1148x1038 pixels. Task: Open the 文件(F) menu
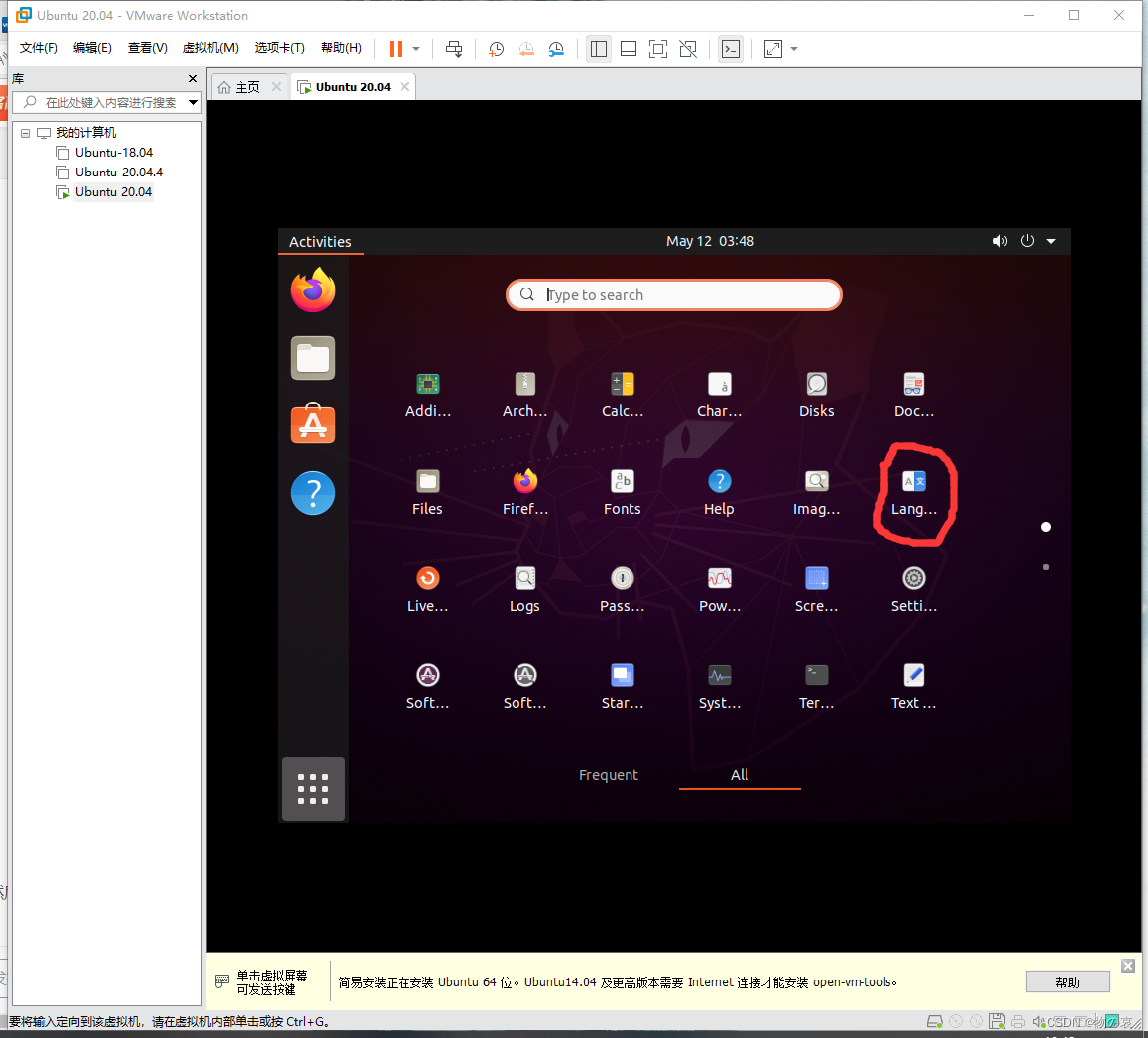click(38, 48)
